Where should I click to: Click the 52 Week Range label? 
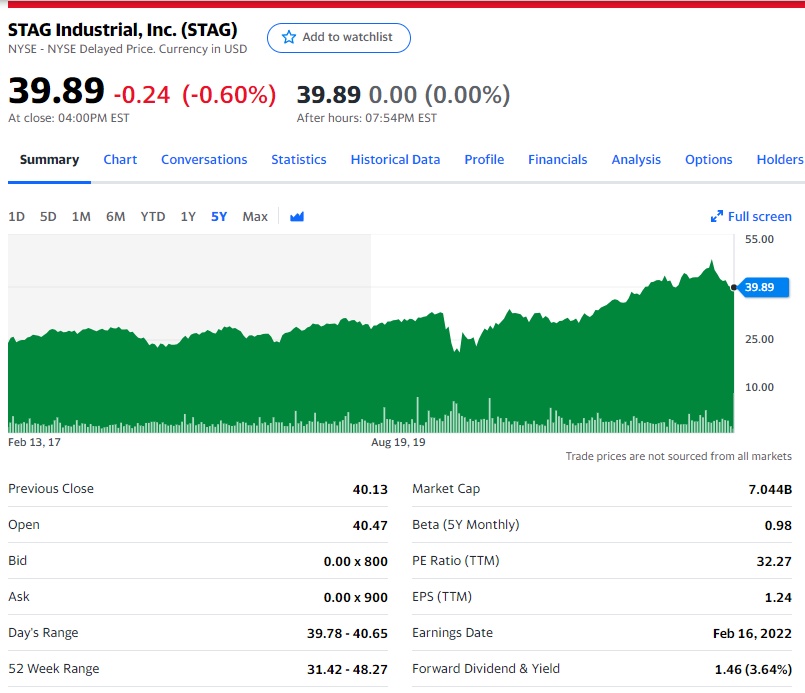(54, 668)
